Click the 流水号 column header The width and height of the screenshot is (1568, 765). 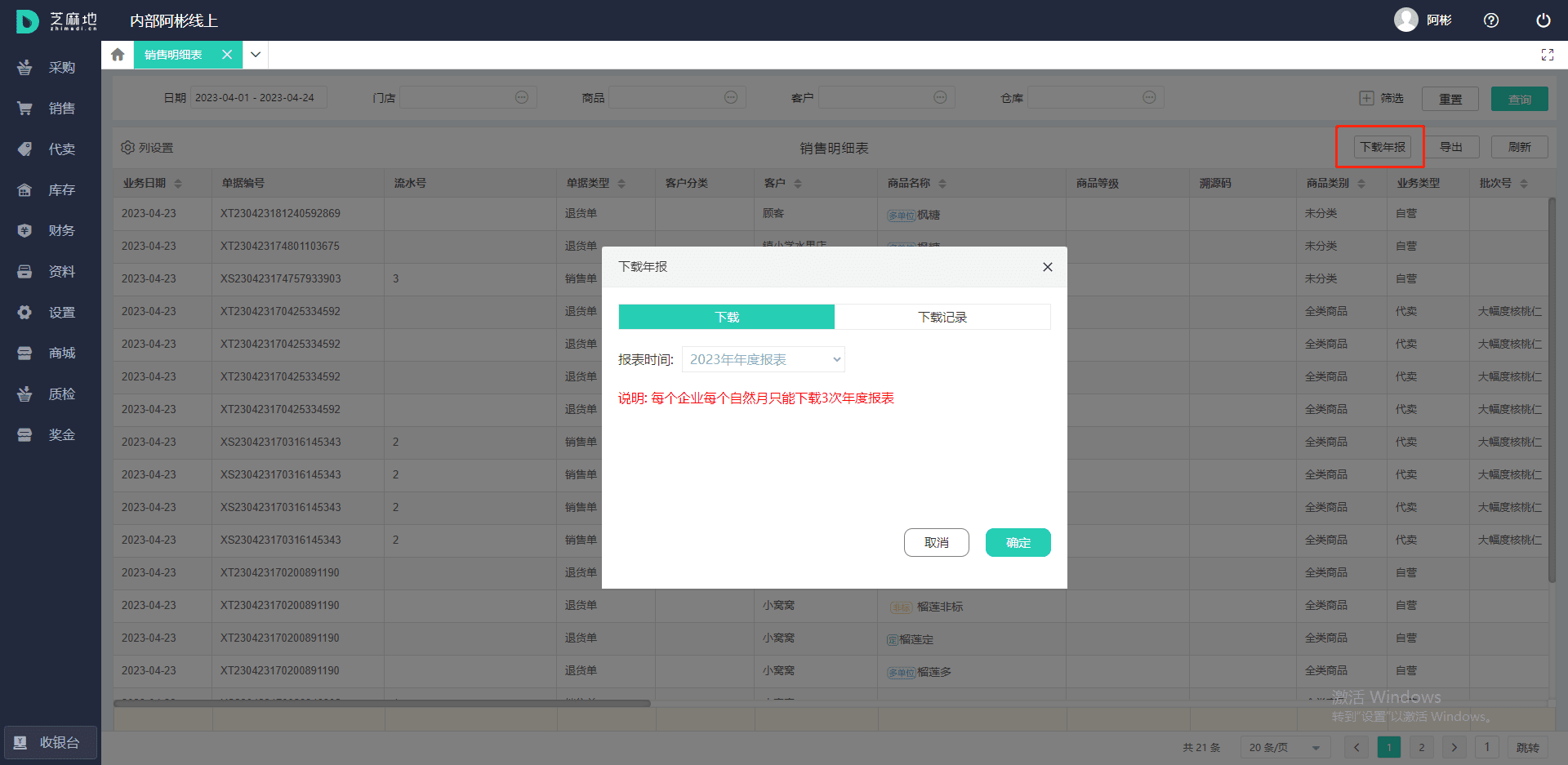[410, 184]
